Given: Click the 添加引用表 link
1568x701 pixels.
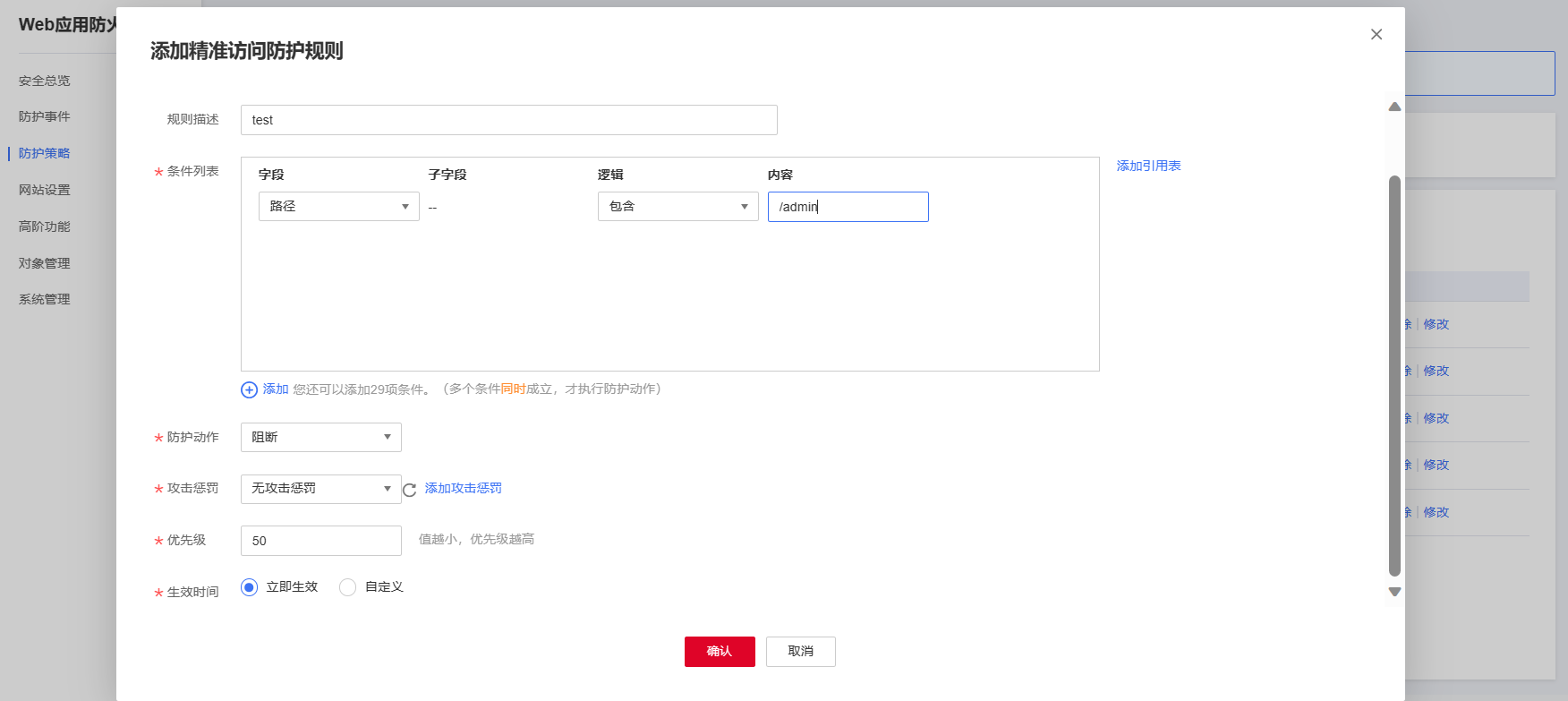Looking at the screenshot, I should click(1148, 166).
